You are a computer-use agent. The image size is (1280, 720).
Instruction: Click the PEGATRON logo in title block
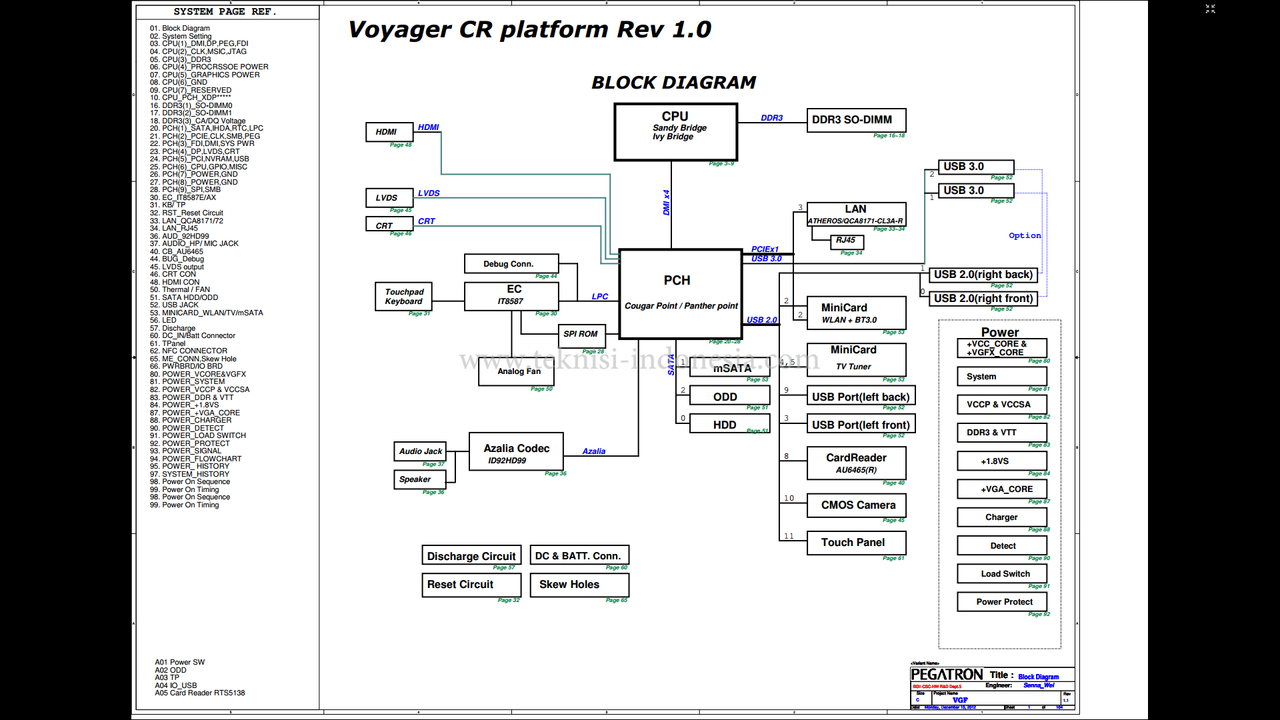947,675
